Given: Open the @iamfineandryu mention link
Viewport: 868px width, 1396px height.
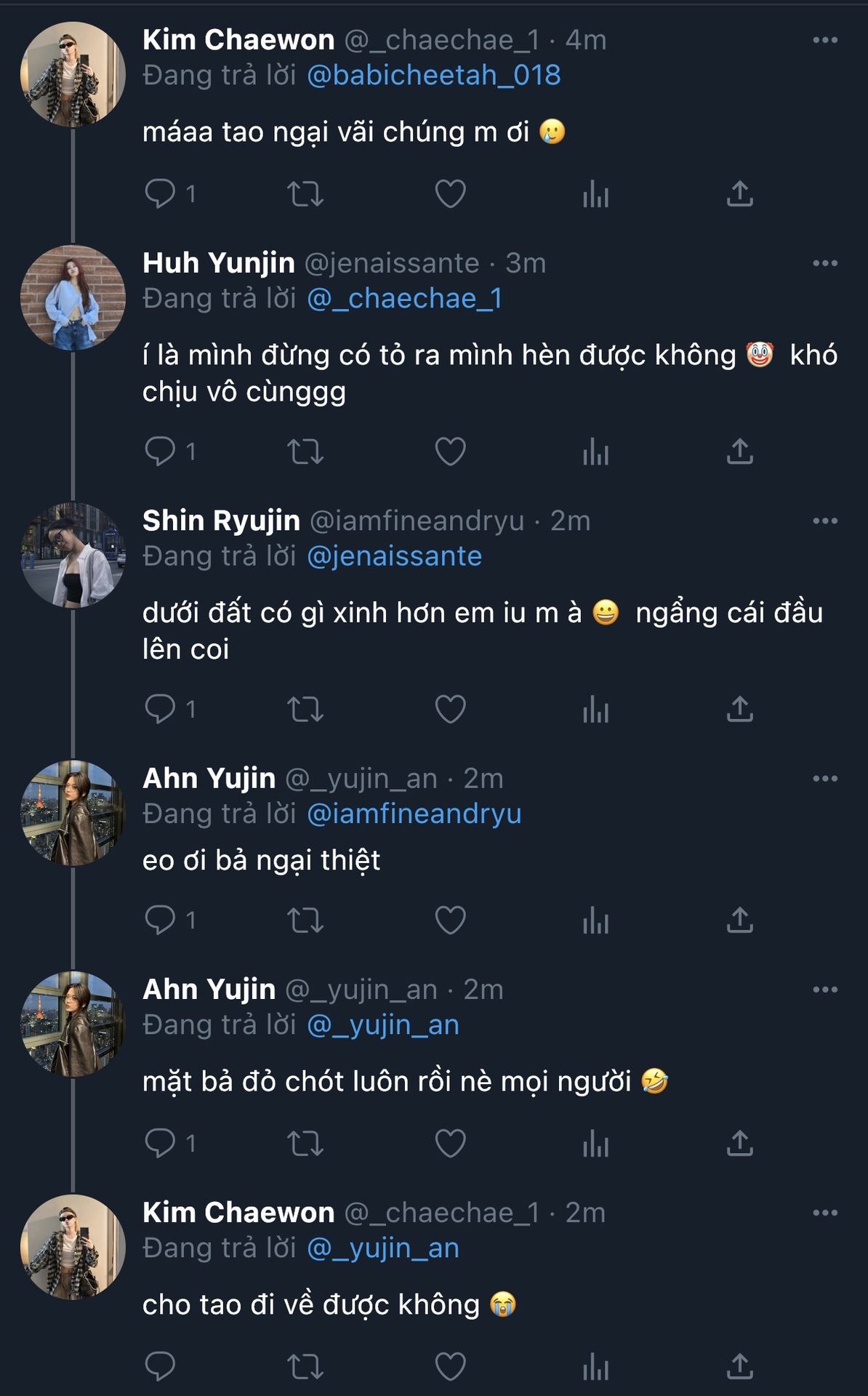Looking at the screenshot, I should [414, 814].
